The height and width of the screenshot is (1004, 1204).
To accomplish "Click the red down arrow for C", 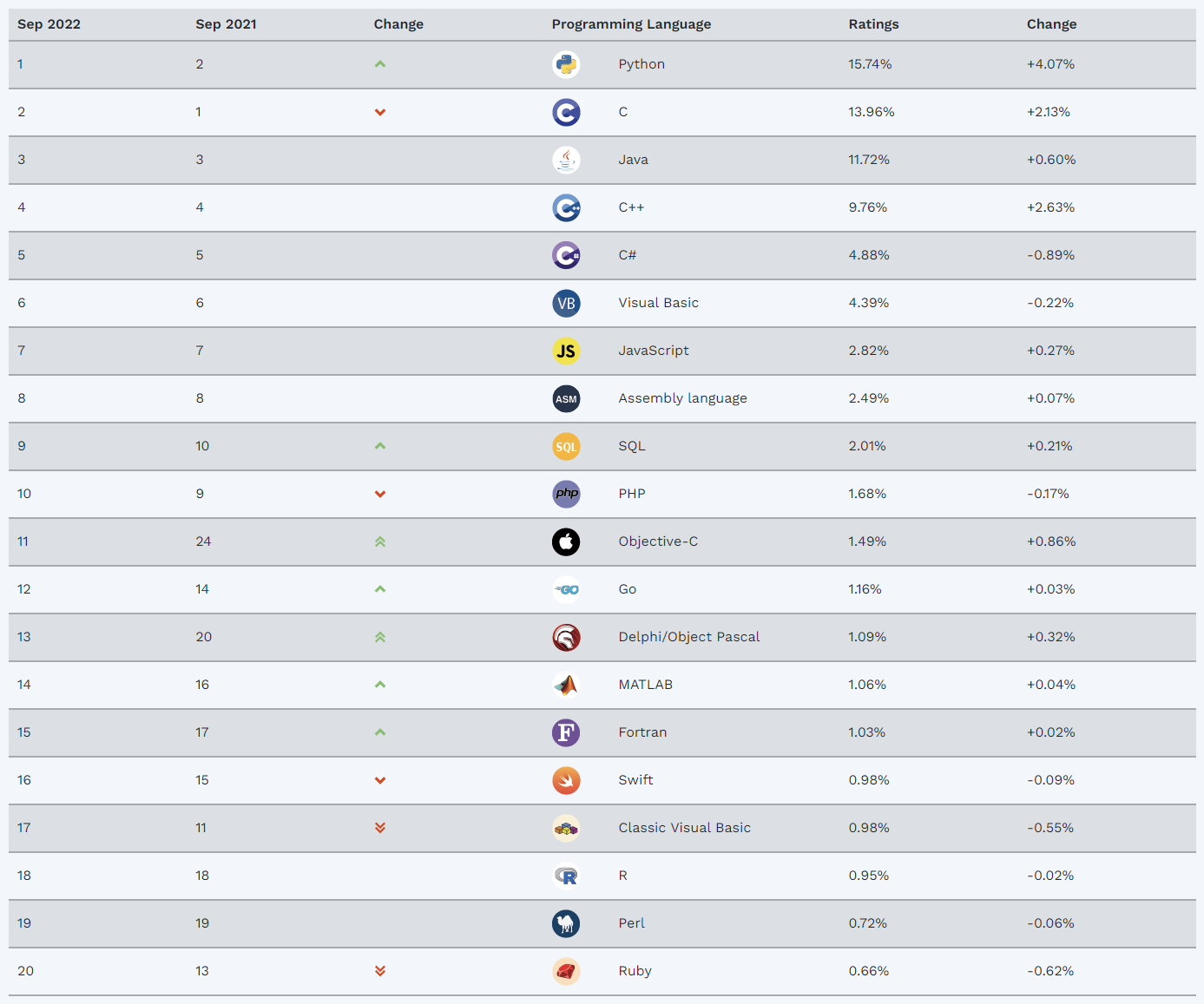I will click(x=380, y=112).
